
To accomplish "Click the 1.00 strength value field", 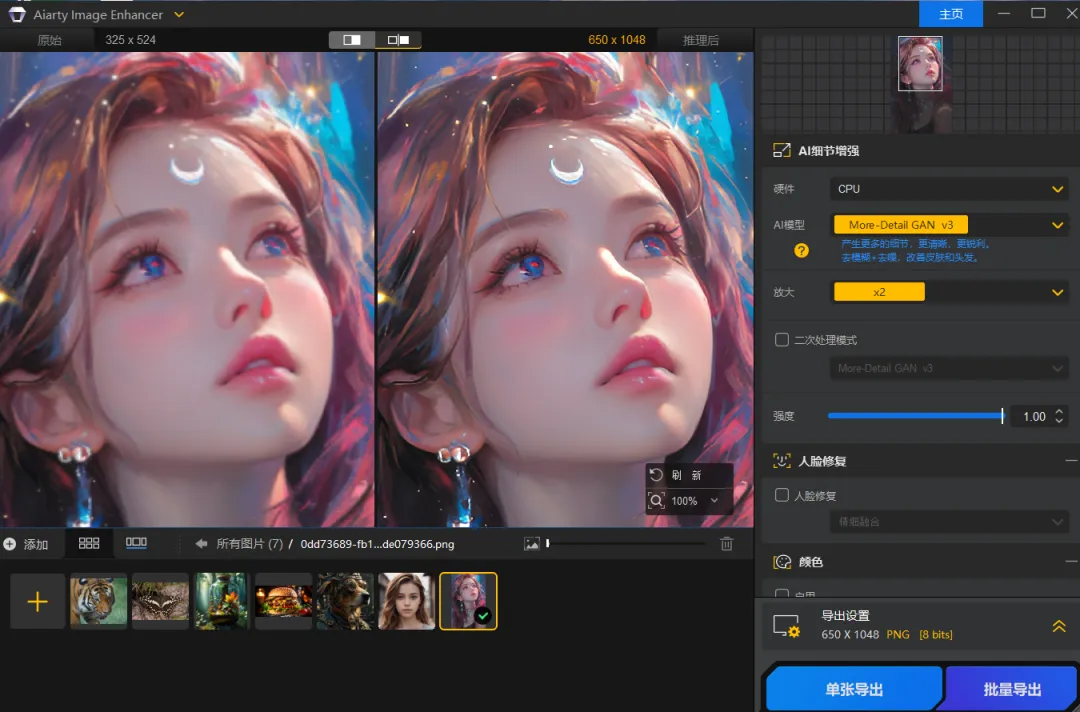I will [1033, 417].
